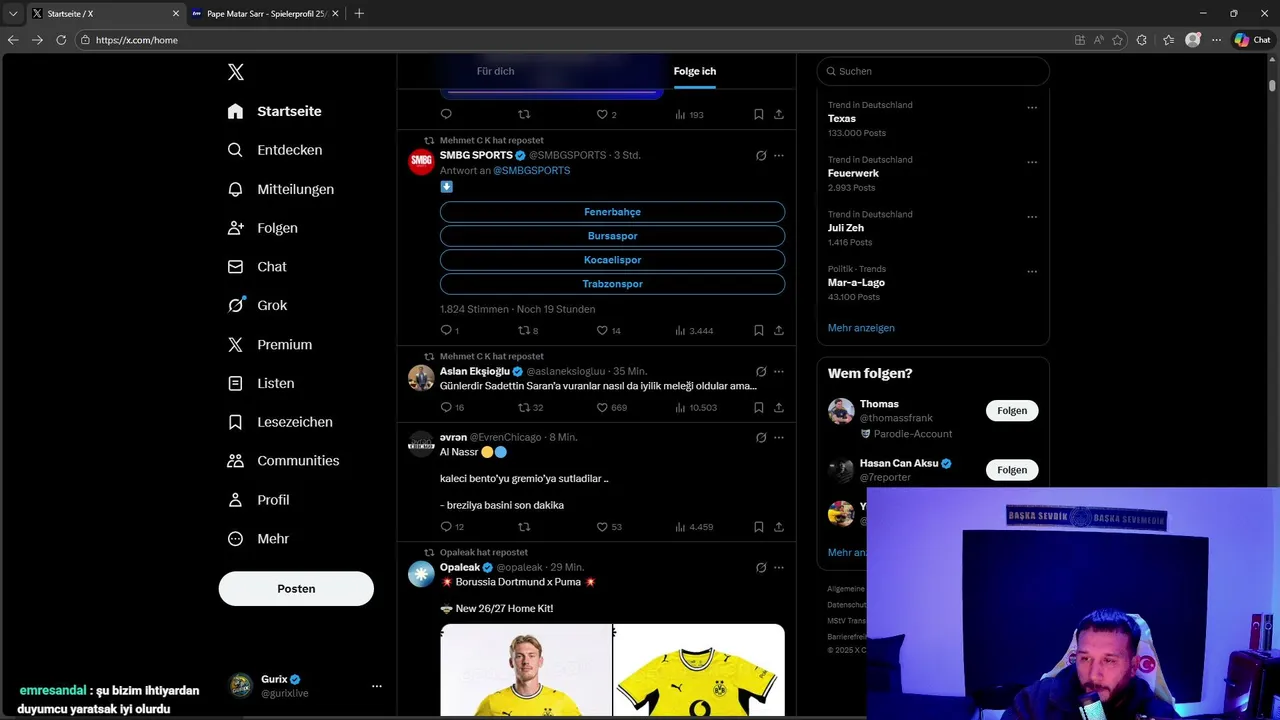Click the X logo in the sidebar
The width and height of the screenshot is (1280, 720).
[x=235, y=72]
